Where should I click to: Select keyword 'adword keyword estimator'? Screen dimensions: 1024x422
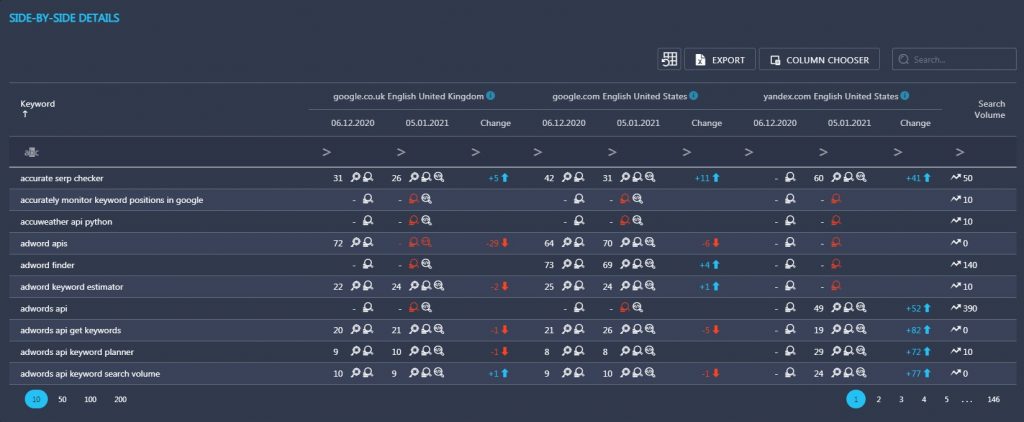72,287
